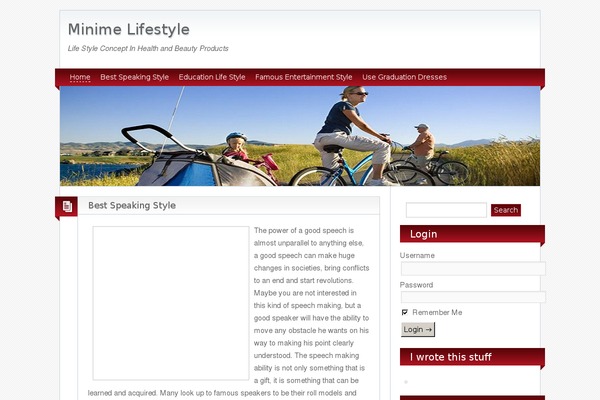Click the Username input field
The image size is (600, 400).
pyautogui.click(x=473, y=269)
